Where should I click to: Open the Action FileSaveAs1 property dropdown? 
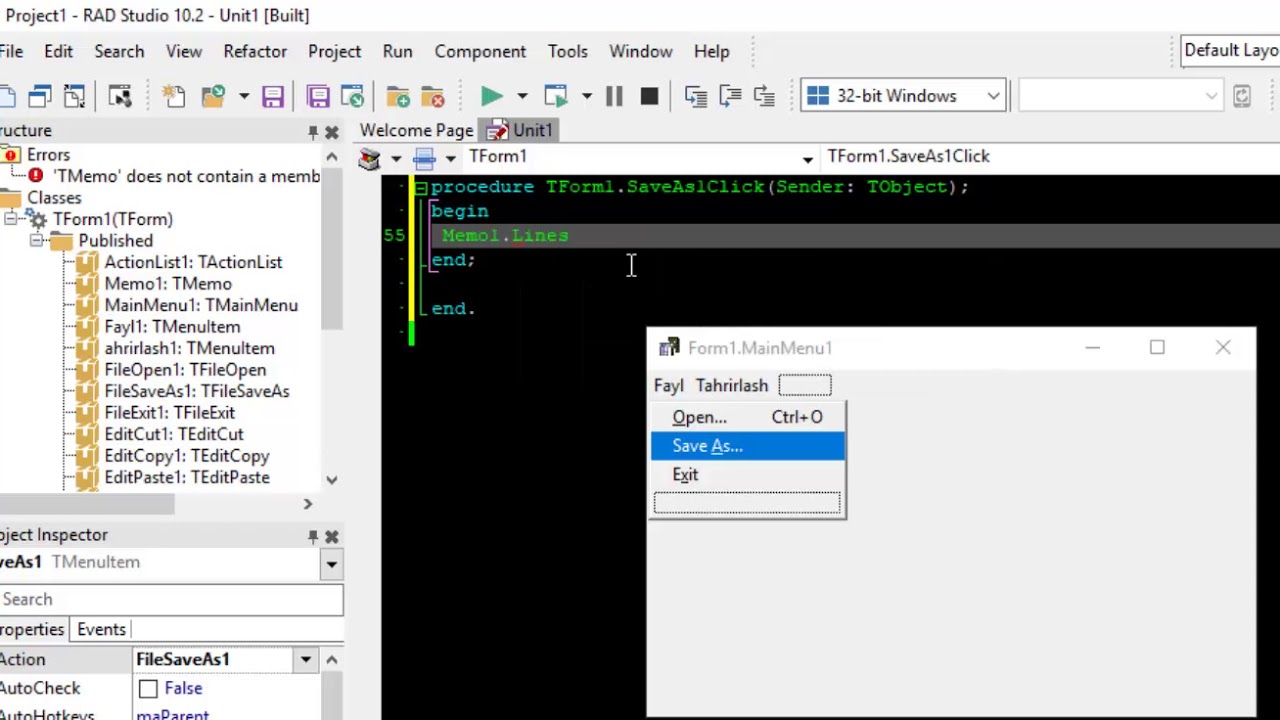click(305, 660)
